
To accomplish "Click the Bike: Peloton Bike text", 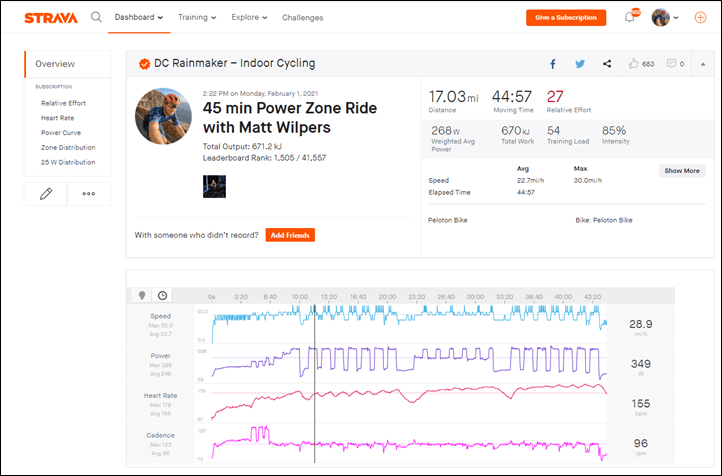I will [x=604, y=220].
